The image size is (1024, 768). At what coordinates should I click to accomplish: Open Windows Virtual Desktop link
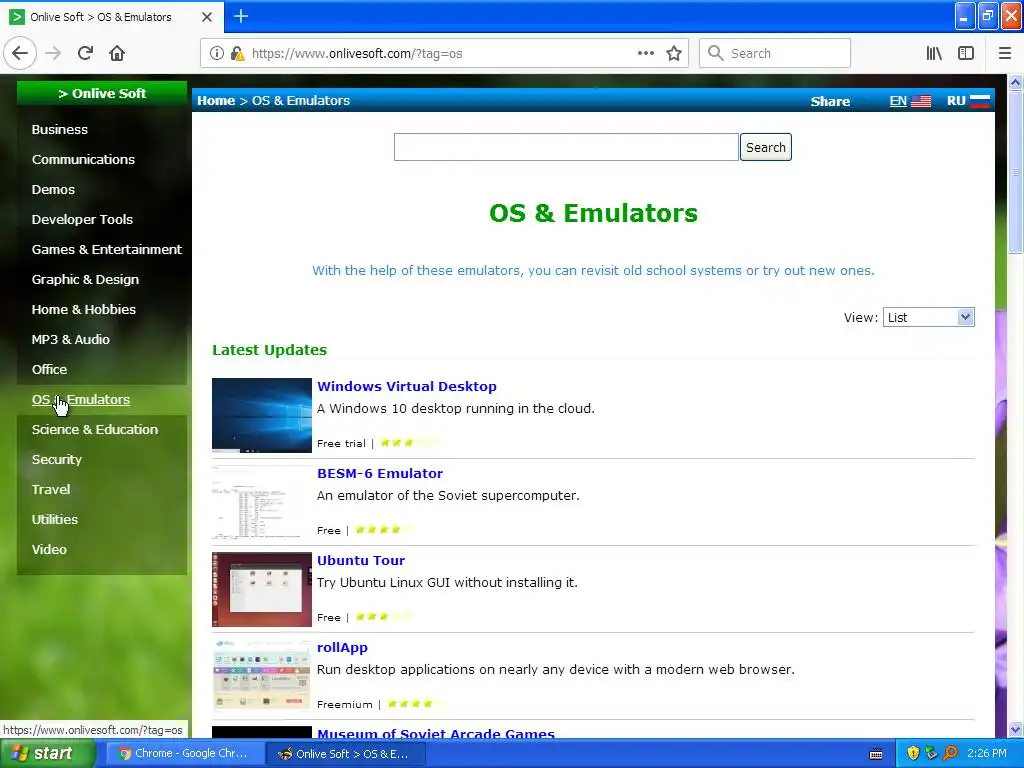tap(406, 386)
